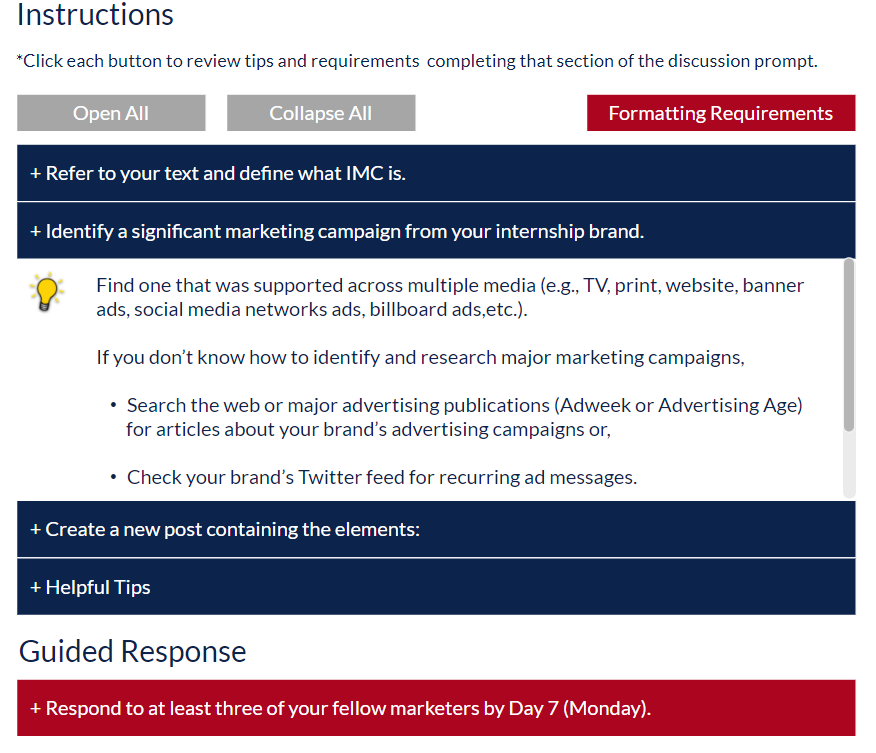Click the Open All button
This screenshot has height=753, width=876.
click(111, 113)
